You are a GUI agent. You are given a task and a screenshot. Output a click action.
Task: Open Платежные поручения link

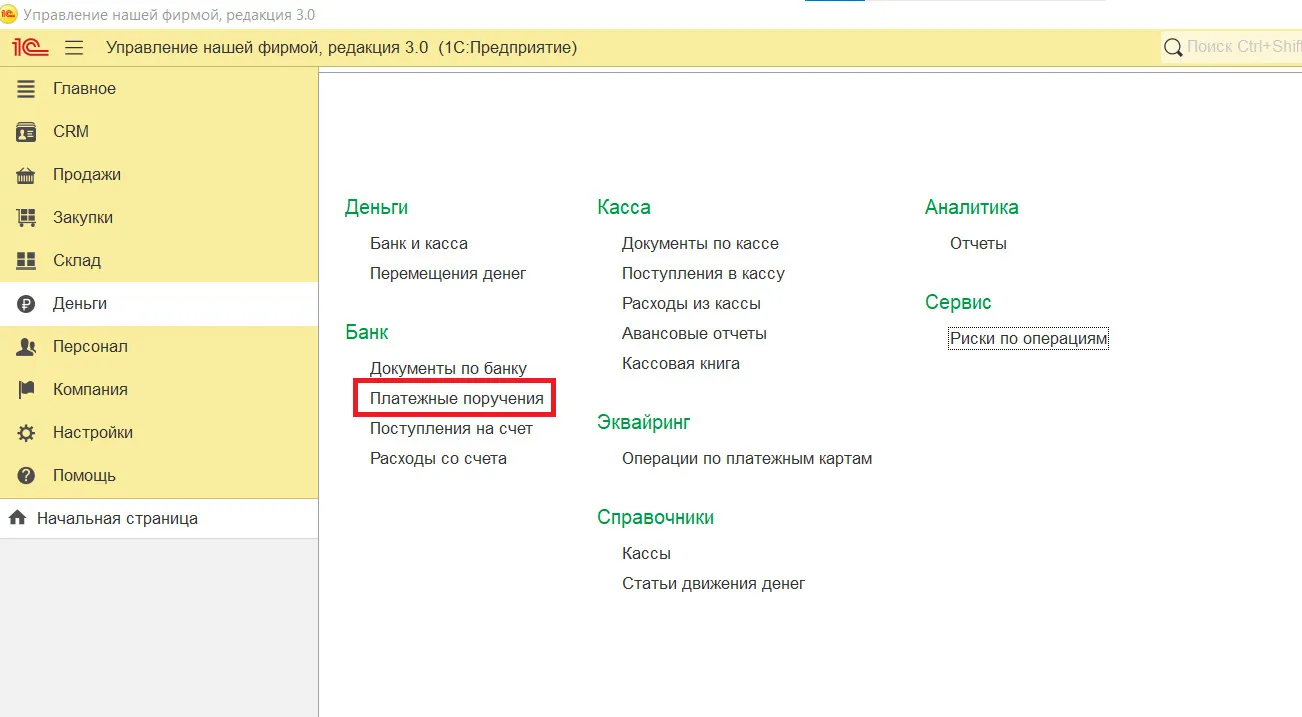coord(456,399)
